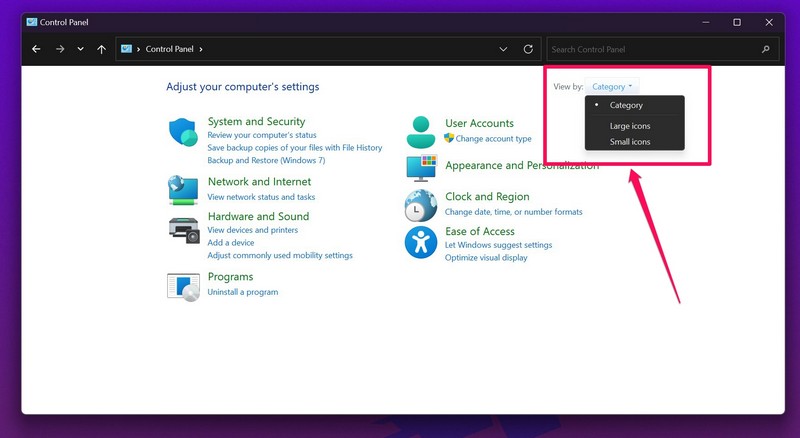Click the Network and Internet globe icon
Image resolution: width=800 pixels, height=438 pixels.
coord(183,189)
